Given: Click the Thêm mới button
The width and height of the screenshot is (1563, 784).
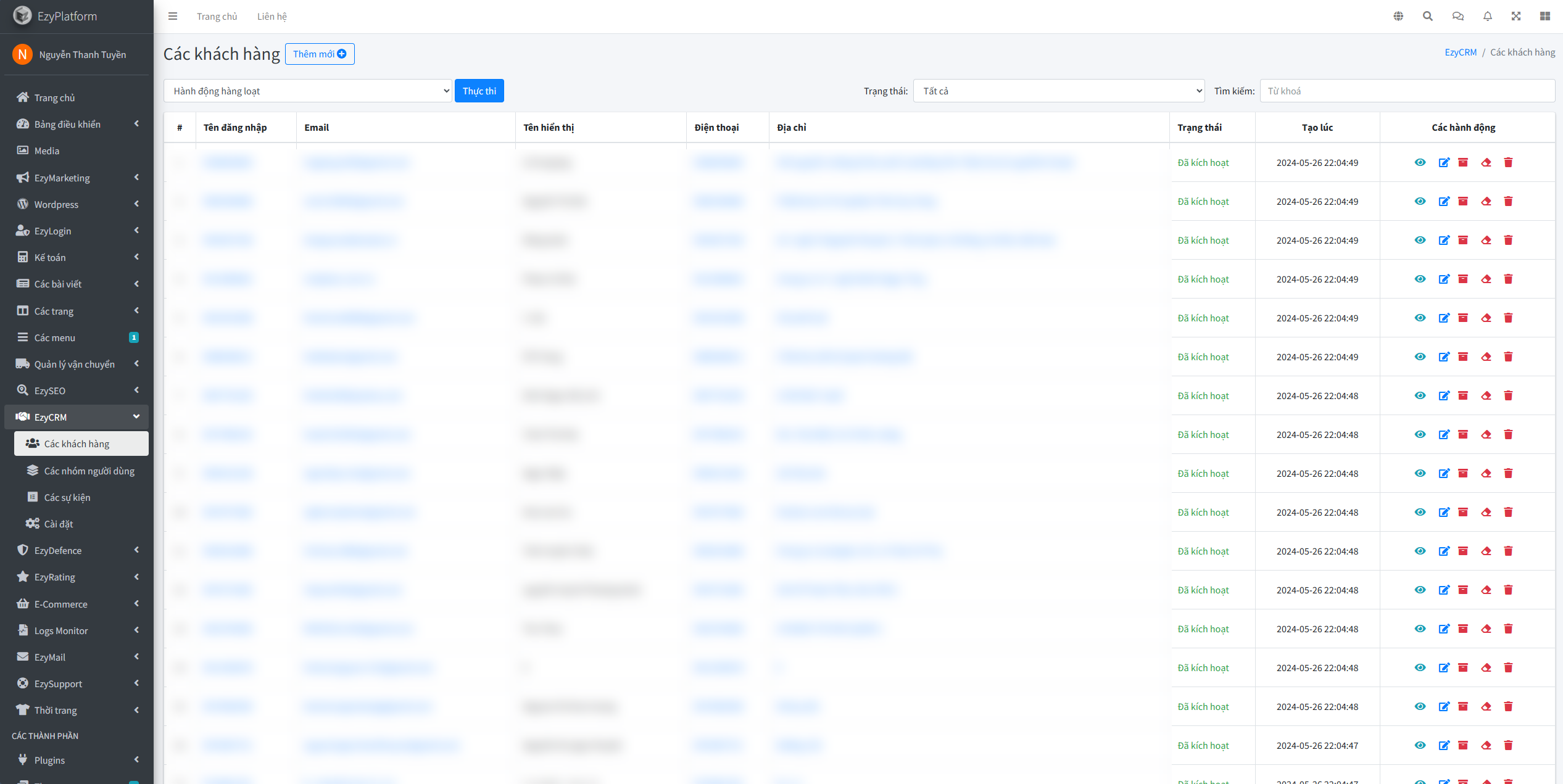Looking at the screenshot, I should click(320, 54).
